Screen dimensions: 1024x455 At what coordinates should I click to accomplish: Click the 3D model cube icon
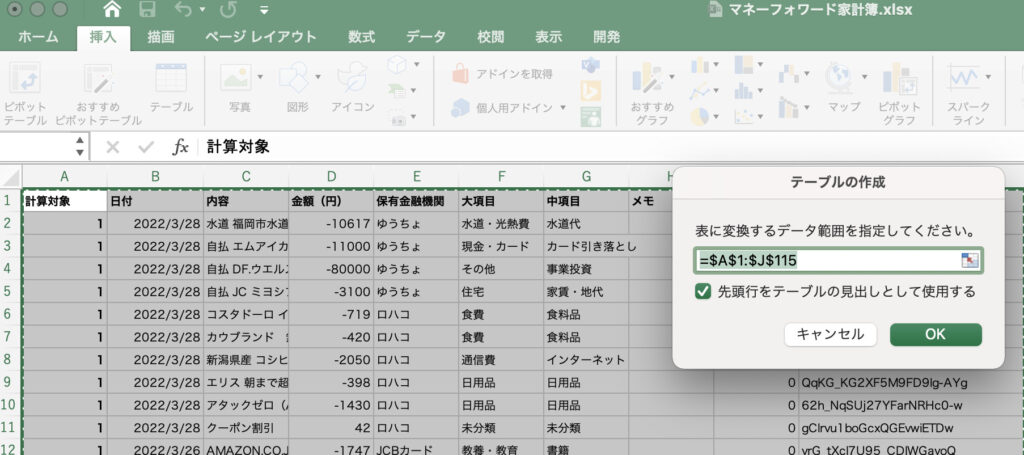tap(397, 64)
